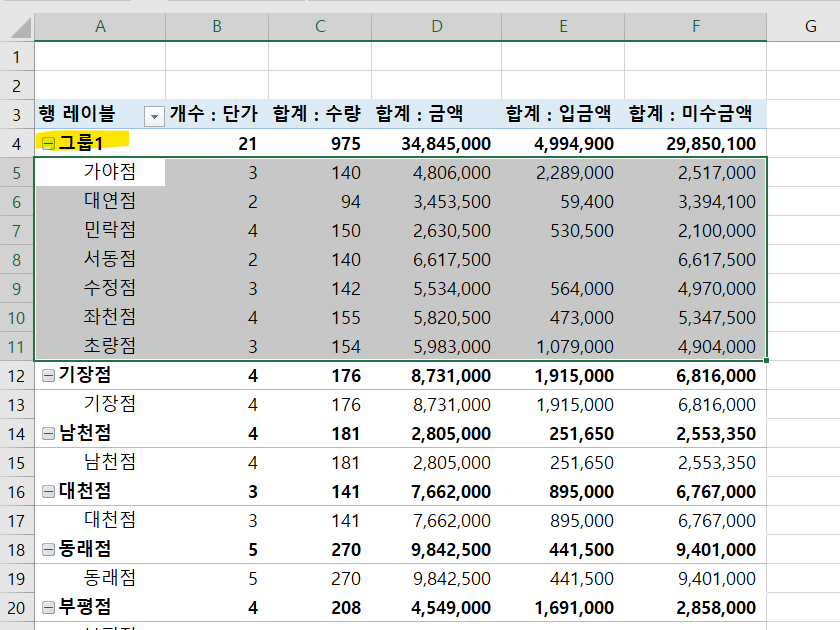Screen dimensions: 840x630
Task: Select the 수정점 cell
Action: tap(100, 288)
